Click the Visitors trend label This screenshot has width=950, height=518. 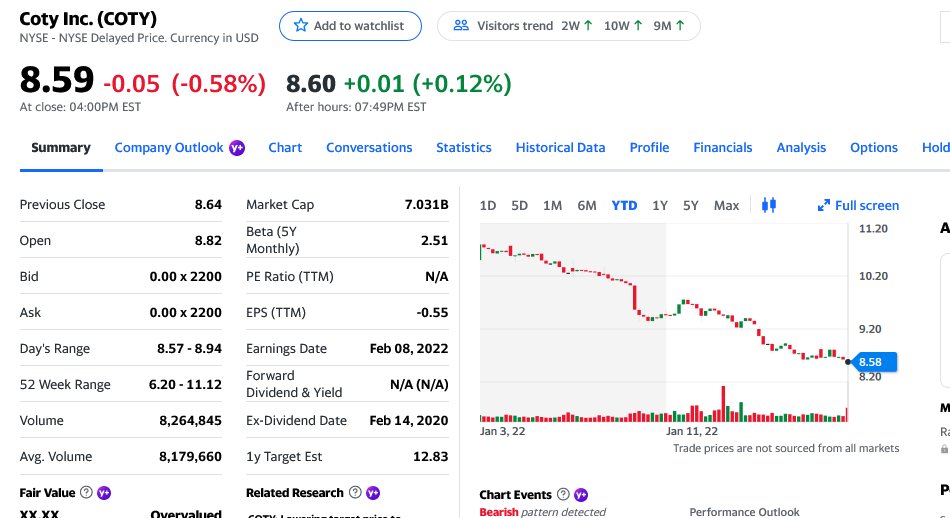515,25
